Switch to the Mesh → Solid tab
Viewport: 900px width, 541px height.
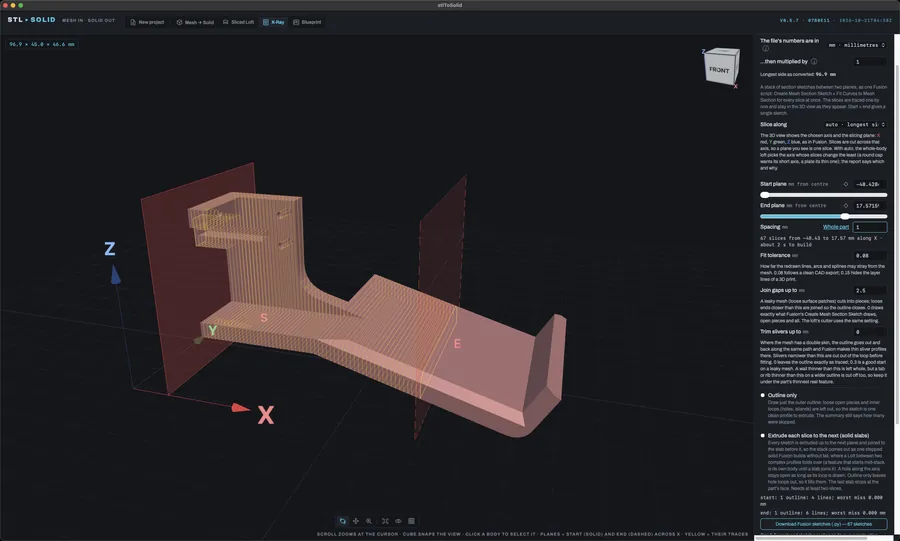195,22
